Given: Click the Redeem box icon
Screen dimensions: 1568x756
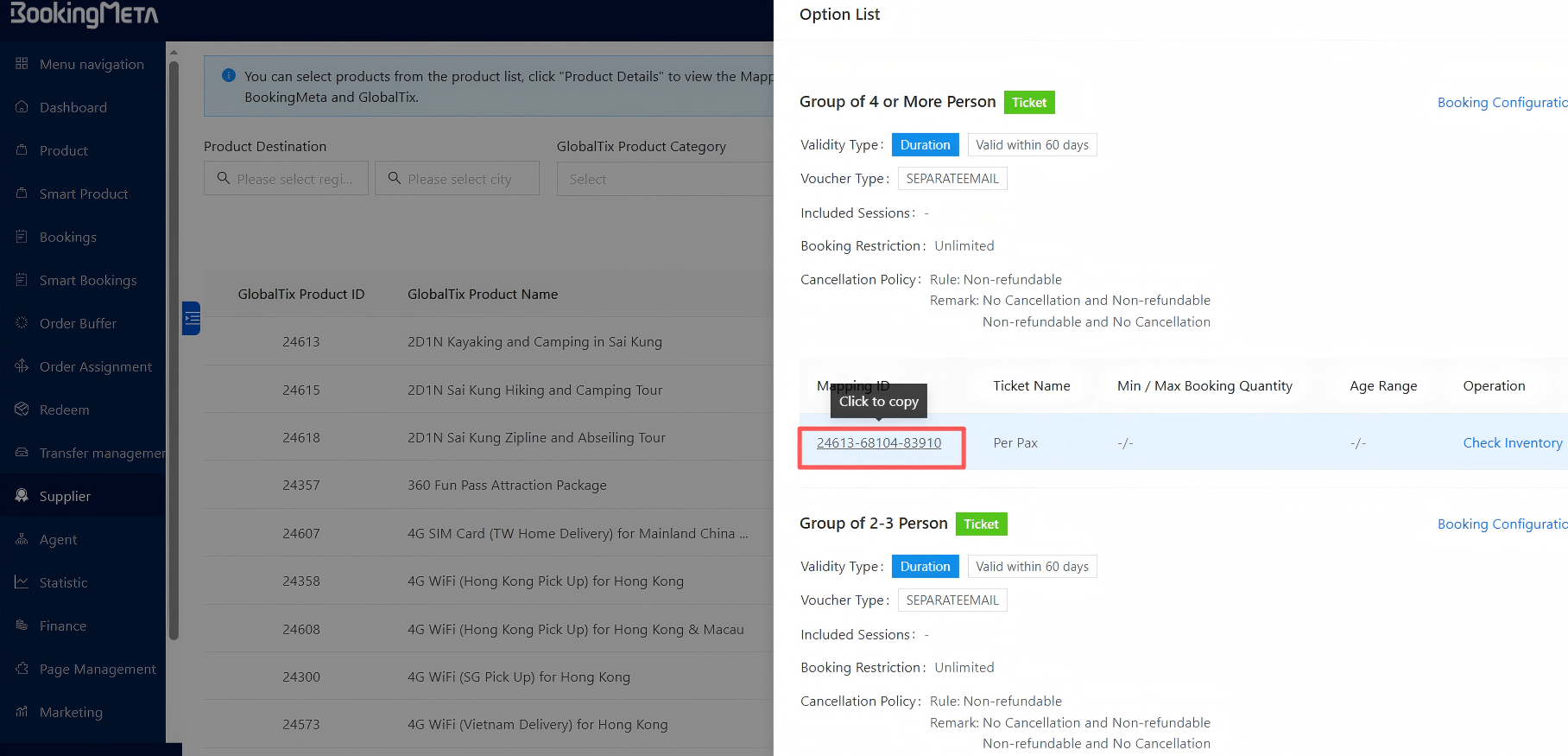Looking at the screenshot, I should [22, 410].
